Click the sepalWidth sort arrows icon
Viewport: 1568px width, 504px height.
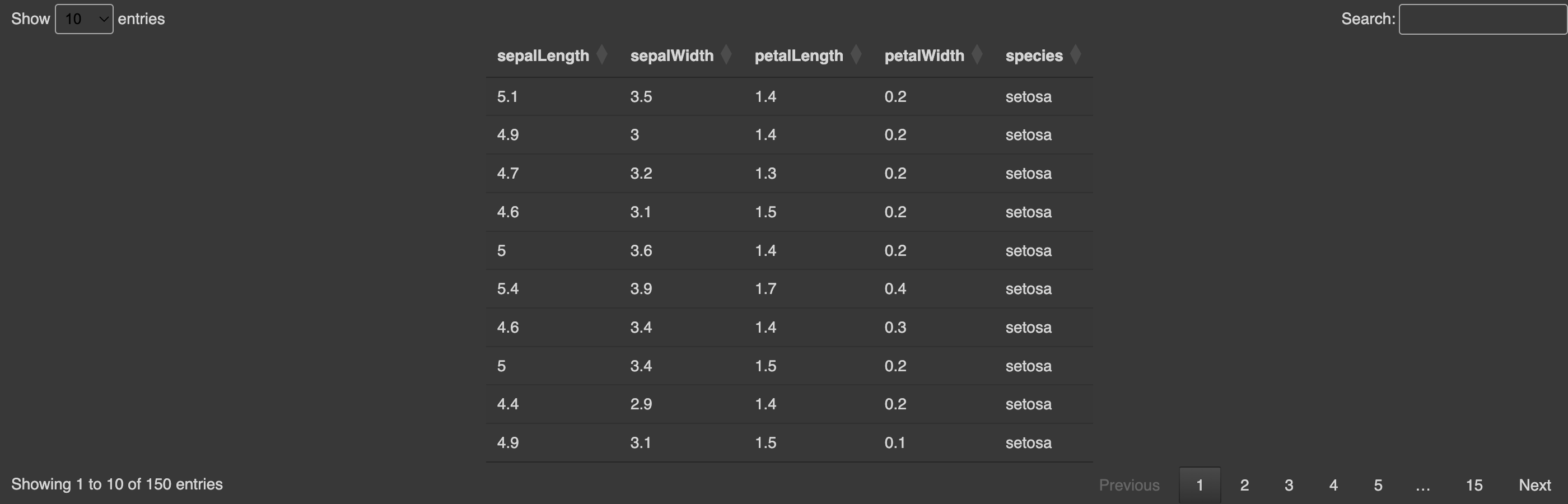[726, 55]
